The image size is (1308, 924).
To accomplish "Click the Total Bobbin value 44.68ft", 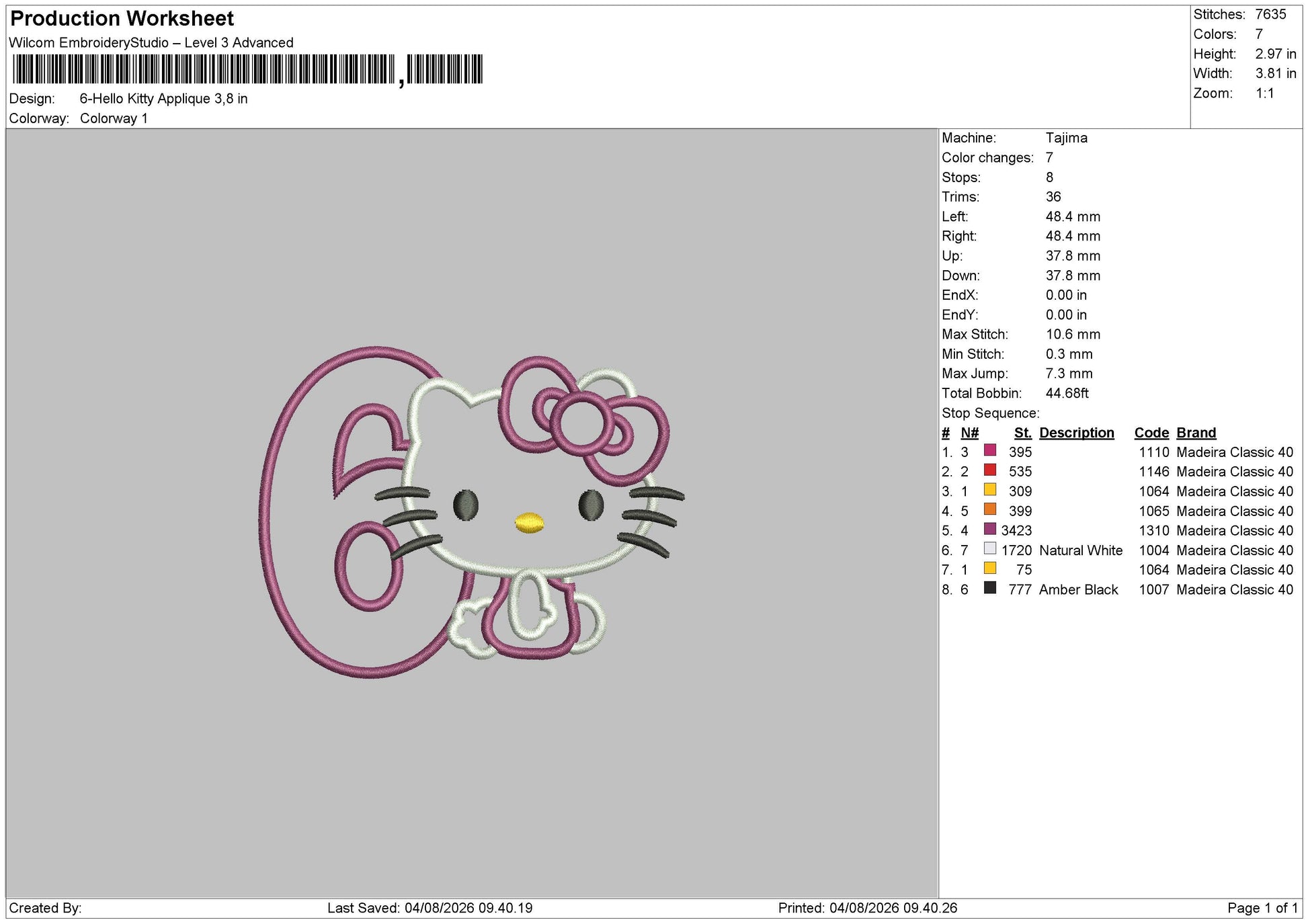I will coord(1067,393).
